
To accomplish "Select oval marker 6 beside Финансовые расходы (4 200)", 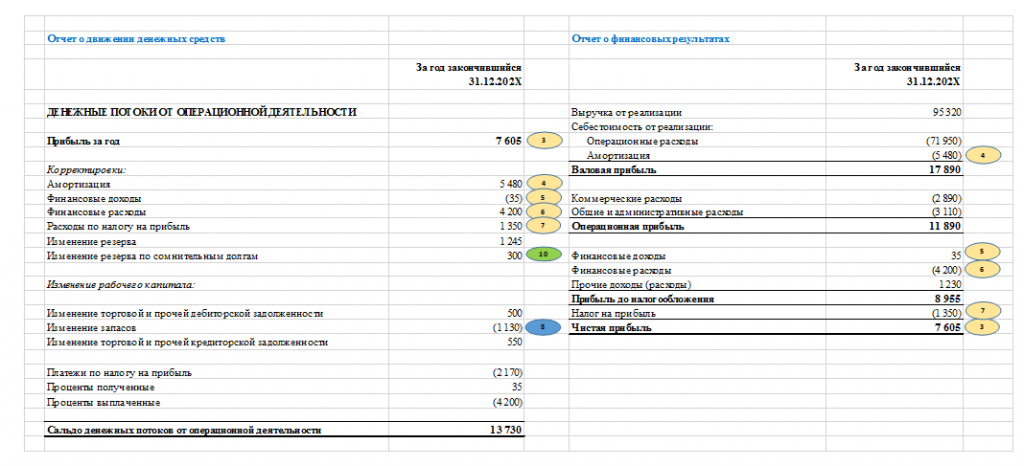I will (x=982, y=269).
